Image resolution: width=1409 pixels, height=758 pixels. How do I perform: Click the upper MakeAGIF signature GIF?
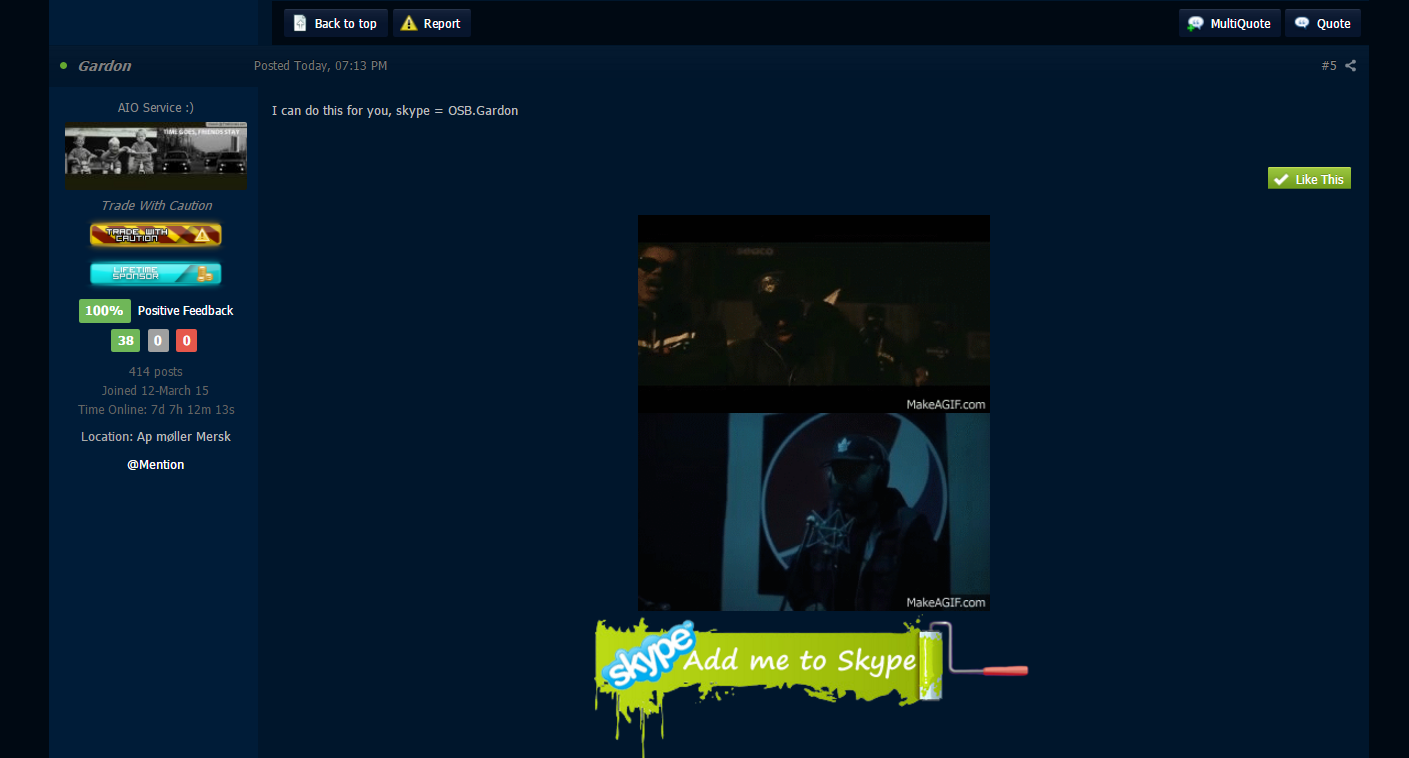814,314
